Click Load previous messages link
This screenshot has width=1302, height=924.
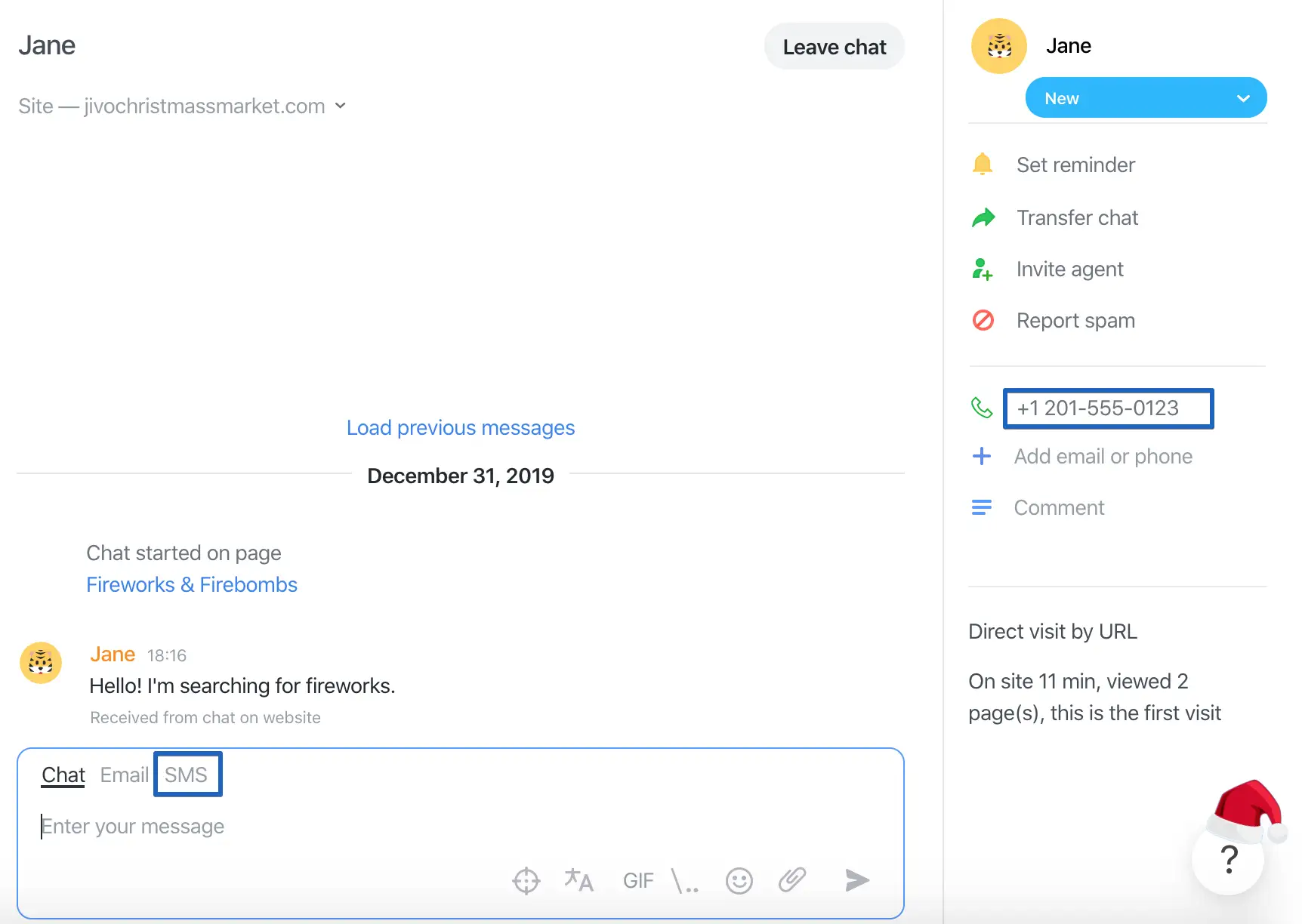tap(461, 428)
